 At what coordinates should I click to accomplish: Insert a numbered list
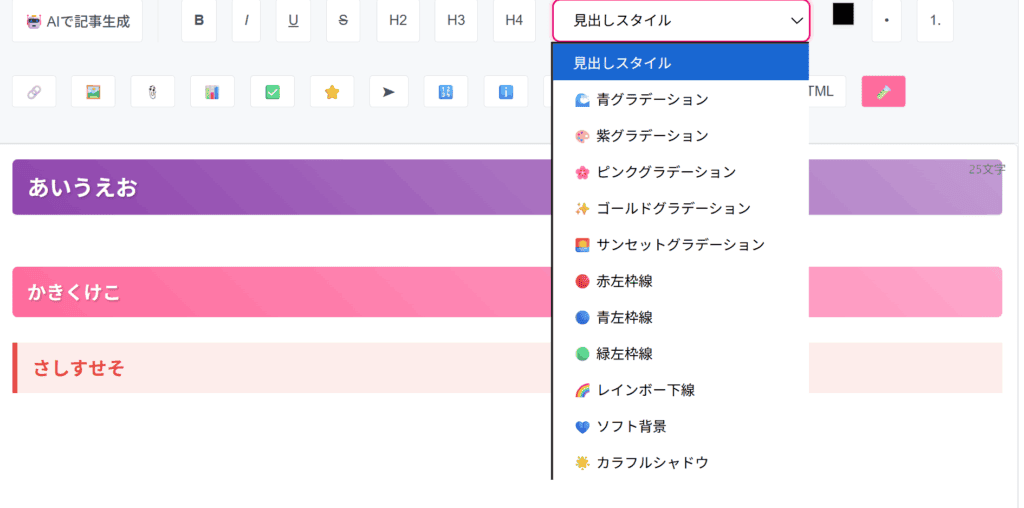pos(935,20)
